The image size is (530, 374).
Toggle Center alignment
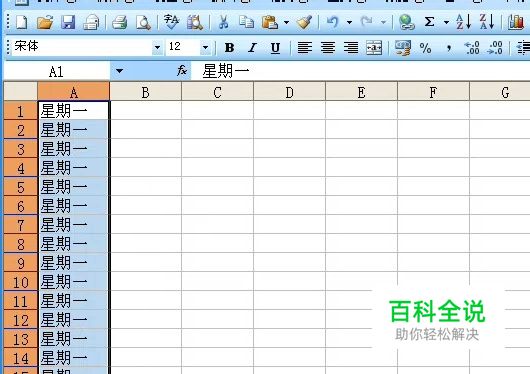pos(328,48)
